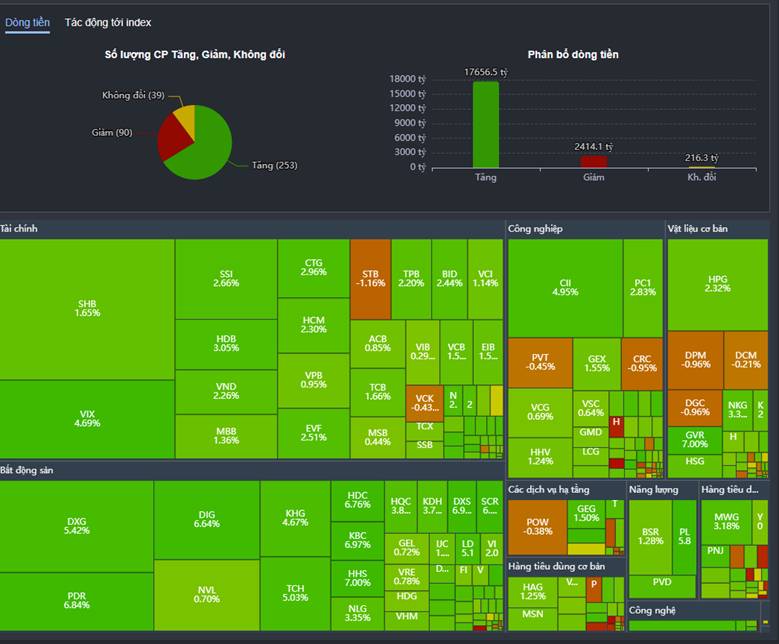The image size is (779, 644).
Task: Select the VPB 0.95% tile
Action: [x=313, y=381]
